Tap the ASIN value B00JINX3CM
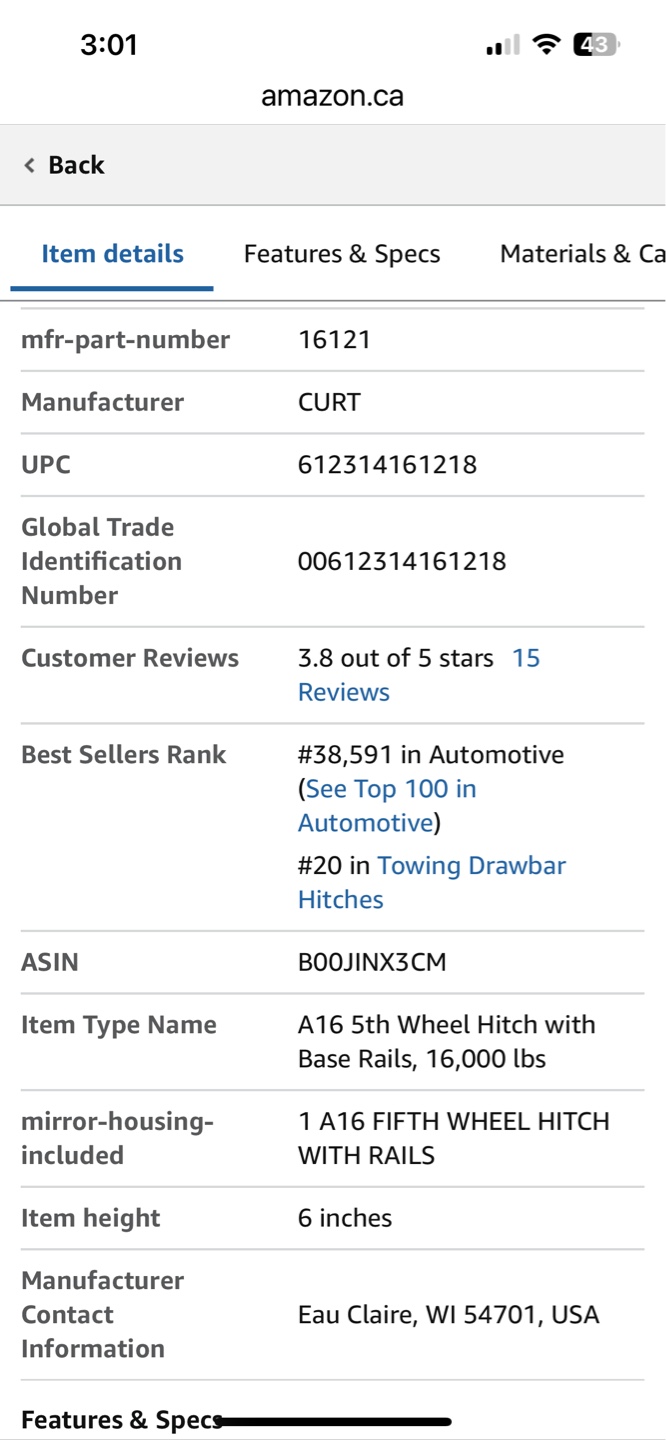Viewport: 666px width, 1440px height. pyautogui.click(x=372, y=963)
